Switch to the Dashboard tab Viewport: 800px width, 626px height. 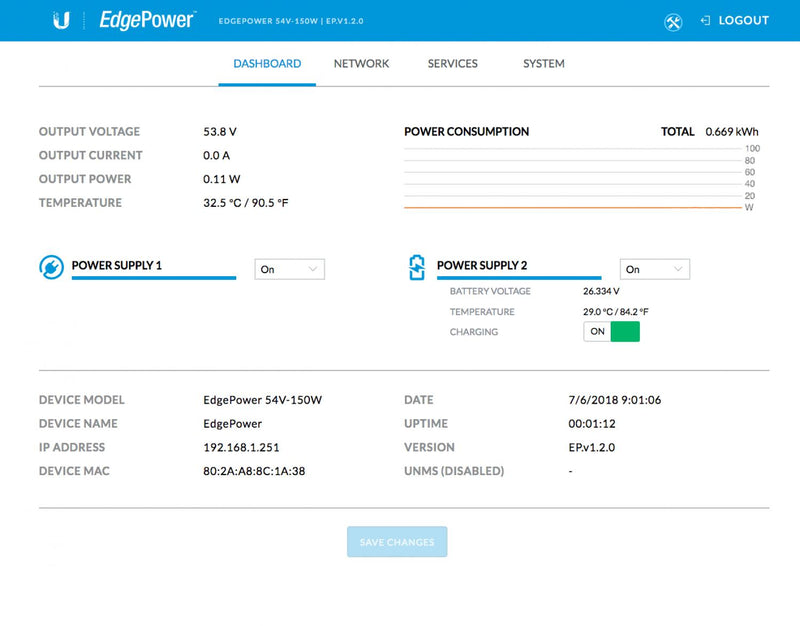(x=267, y=64)
